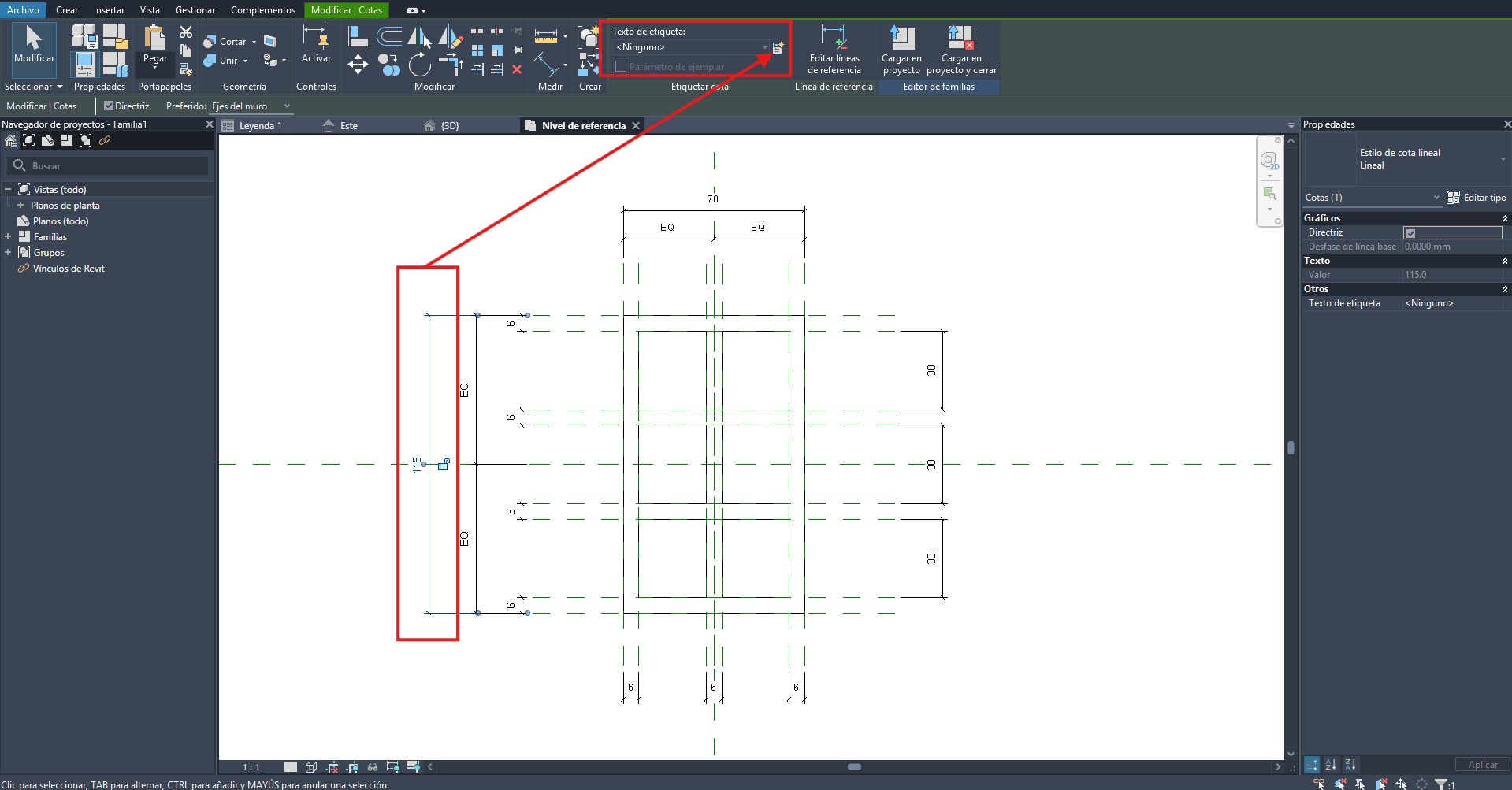This screenshot has height=790, width=1512.
Task: Select the Modificar arrow tool
Action: (34, 44)
